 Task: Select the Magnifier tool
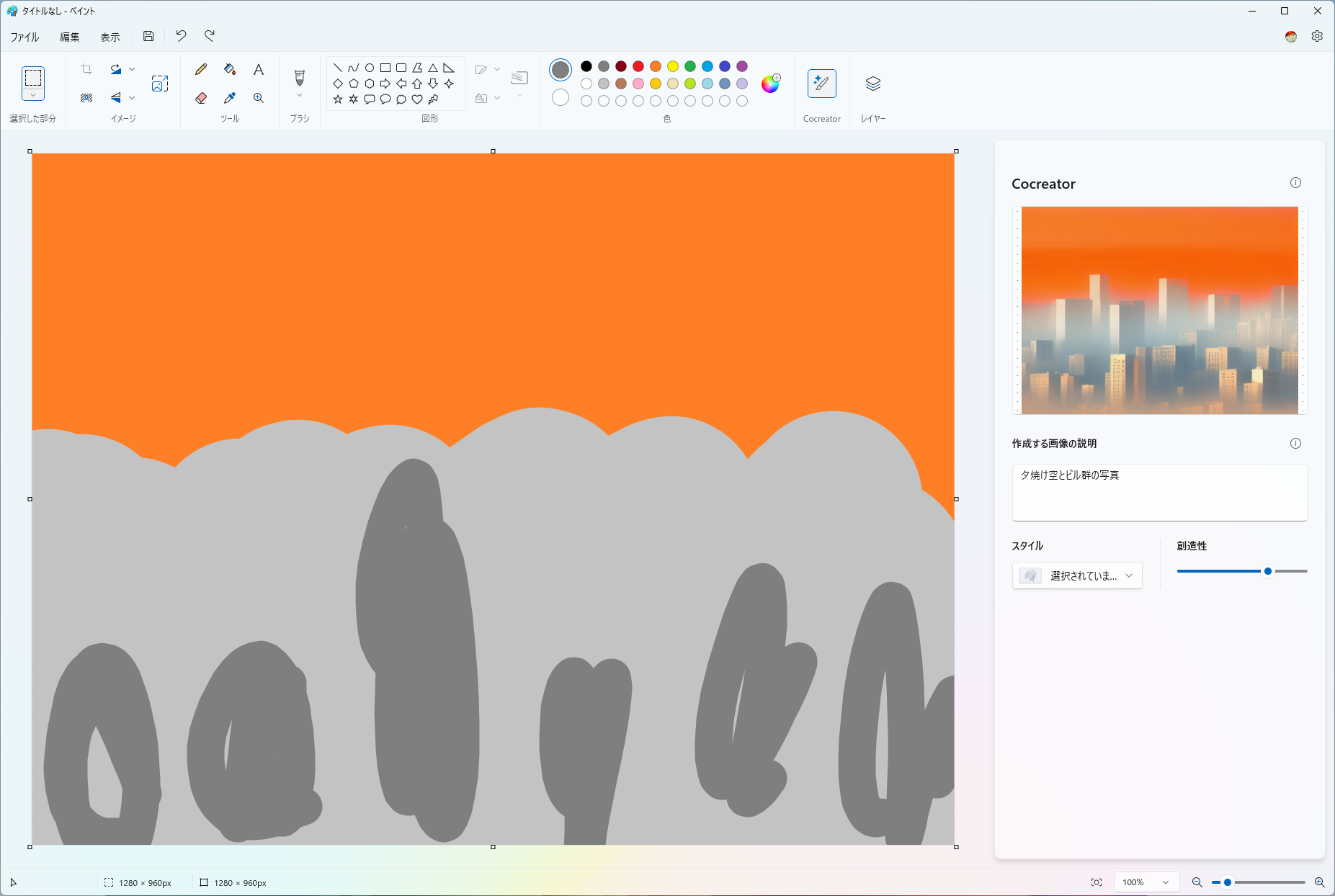click(259, 98)
